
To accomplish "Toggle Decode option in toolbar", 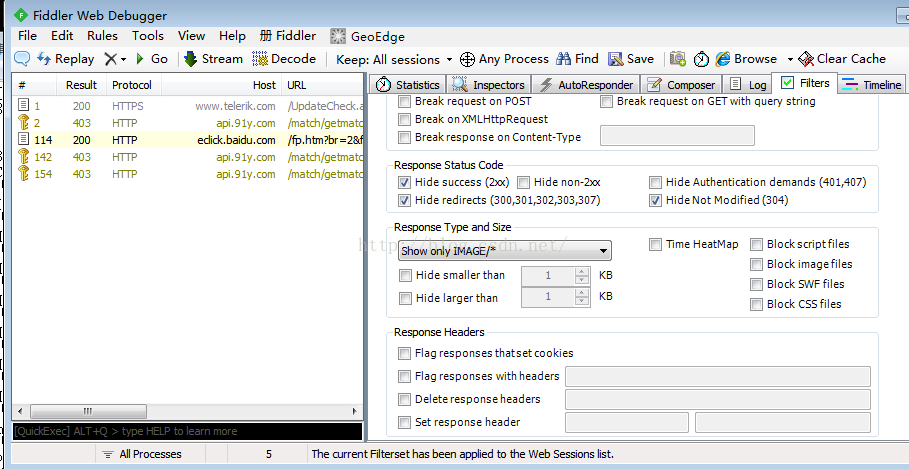I will coord(284,59).
